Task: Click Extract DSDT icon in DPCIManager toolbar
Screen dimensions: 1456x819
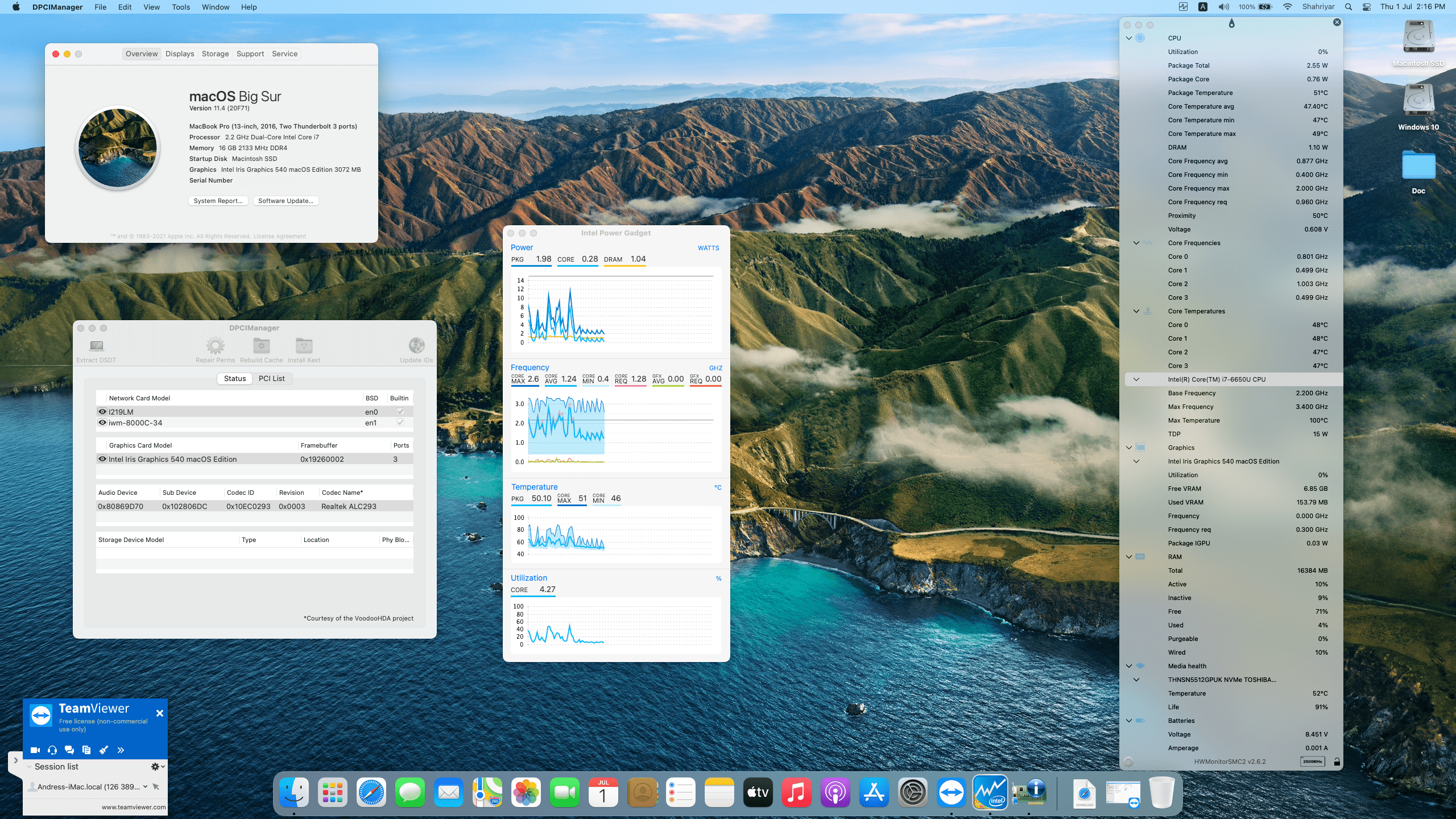Action: [96, 345]
